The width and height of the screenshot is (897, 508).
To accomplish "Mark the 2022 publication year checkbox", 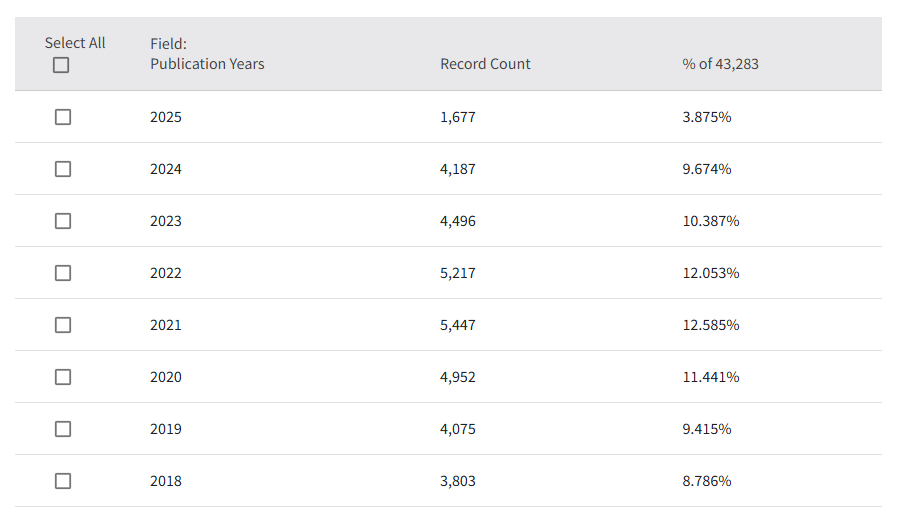I will pos(63,273).
